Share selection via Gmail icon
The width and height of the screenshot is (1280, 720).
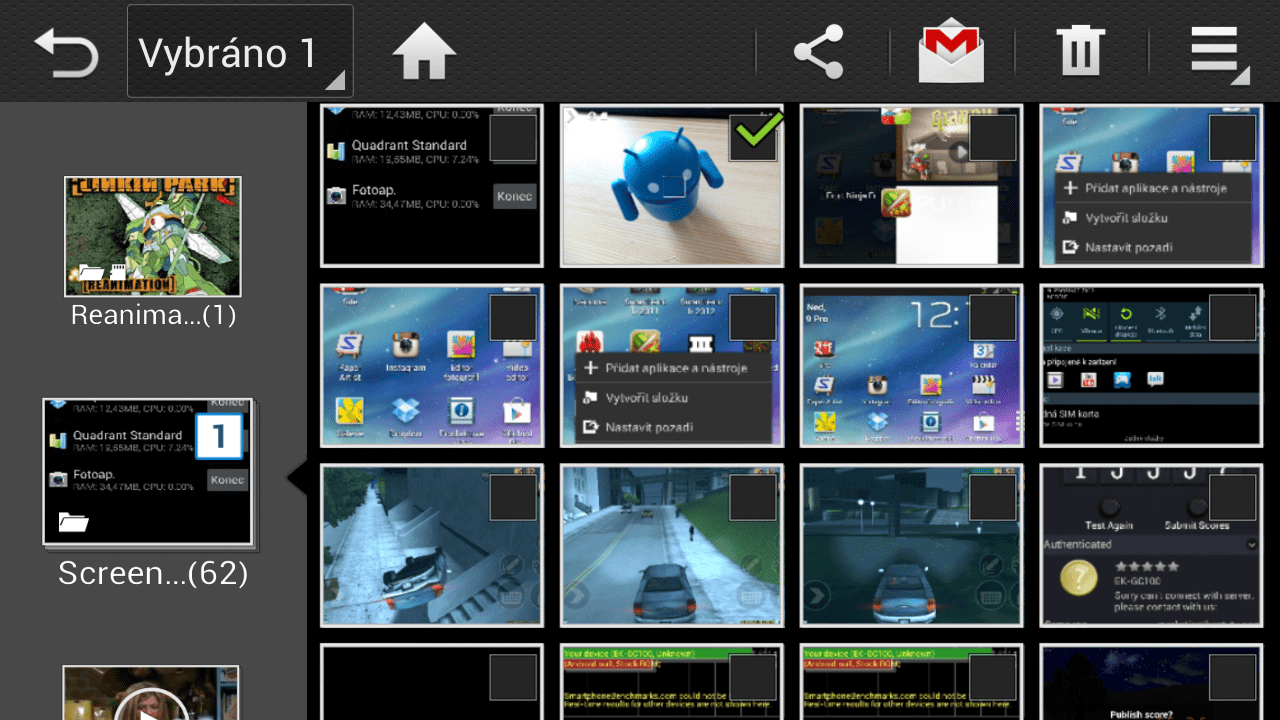coord(951,52)
